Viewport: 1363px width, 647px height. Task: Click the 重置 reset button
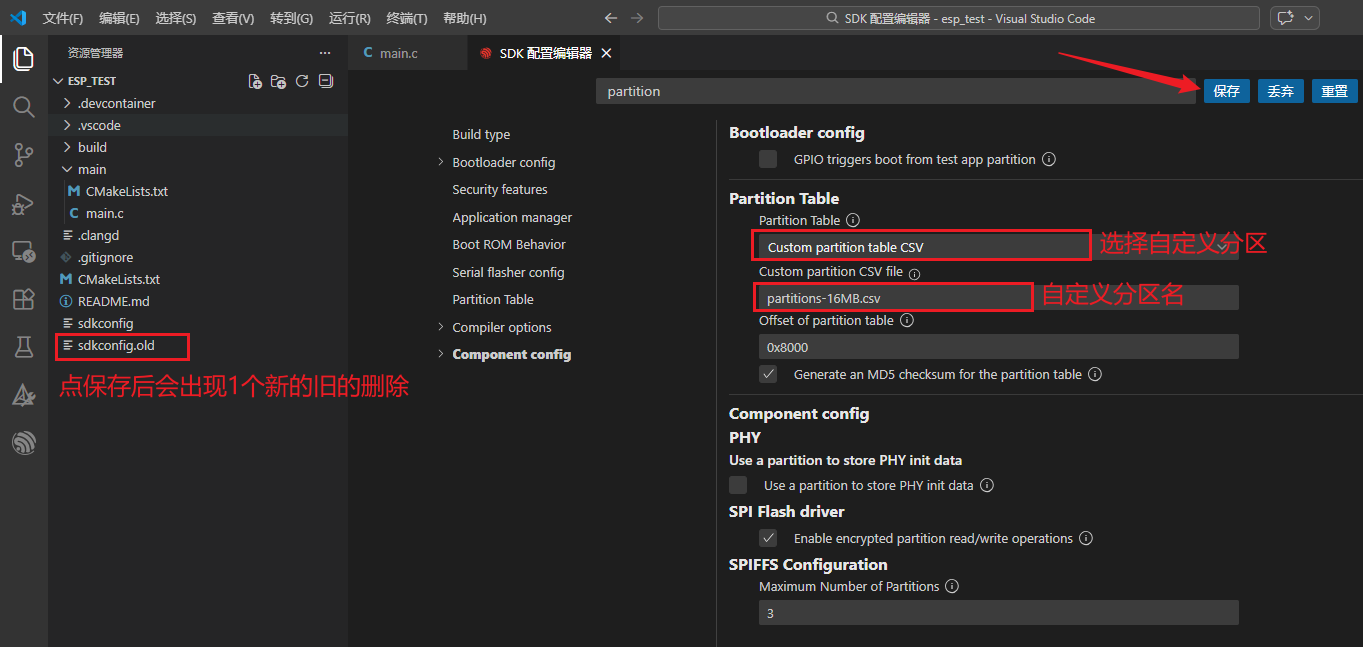pos(1334,91)
